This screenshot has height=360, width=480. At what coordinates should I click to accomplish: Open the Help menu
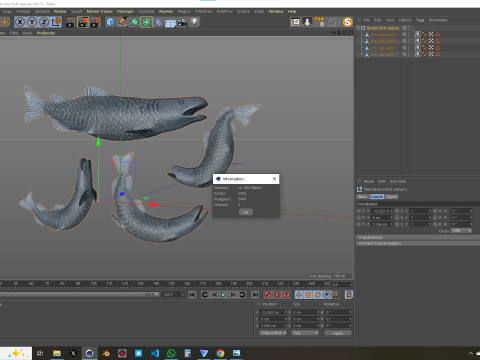click(x=292, y=11)
